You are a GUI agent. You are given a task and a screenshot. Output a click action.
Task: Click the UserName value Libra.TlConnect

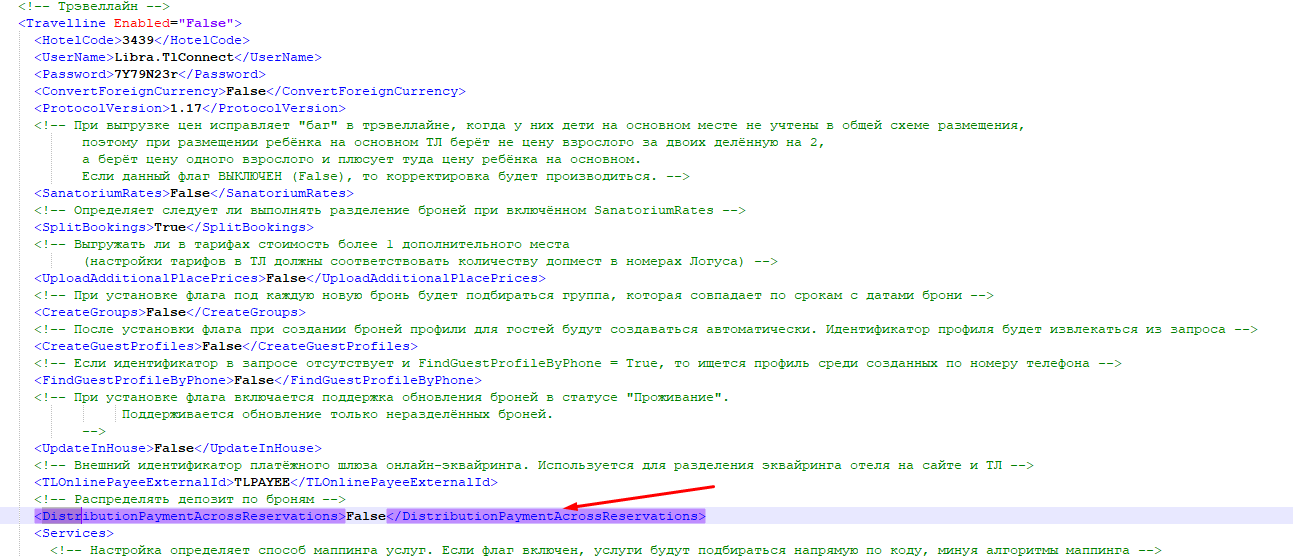tap(174, 57)
